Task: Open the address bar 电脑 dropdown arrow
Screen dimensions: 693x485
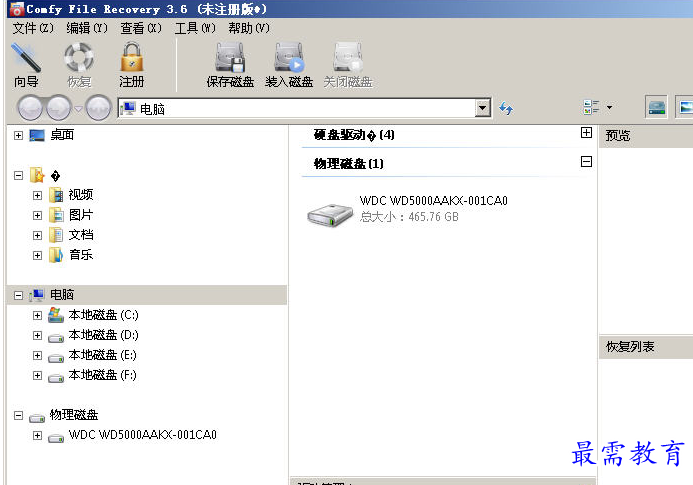Action: (483, 108)
